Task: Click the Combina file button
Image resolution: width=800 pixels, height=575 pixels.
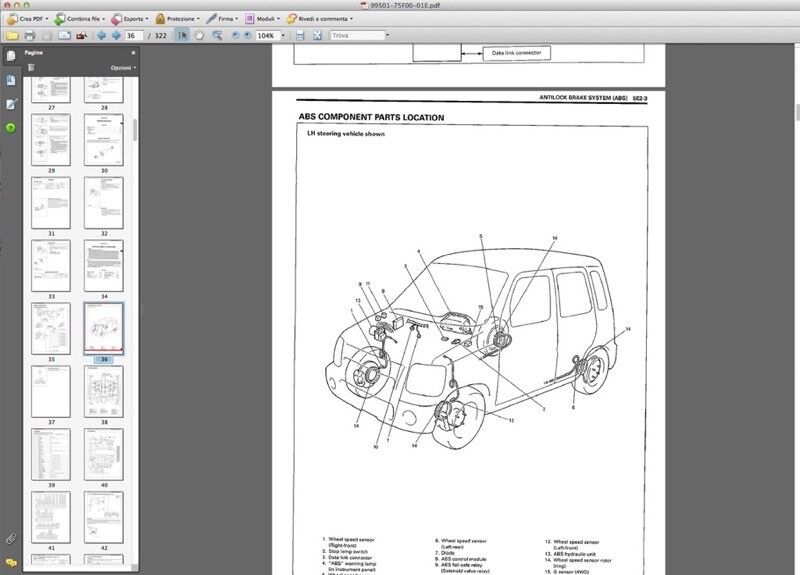Action: [82, 18]
